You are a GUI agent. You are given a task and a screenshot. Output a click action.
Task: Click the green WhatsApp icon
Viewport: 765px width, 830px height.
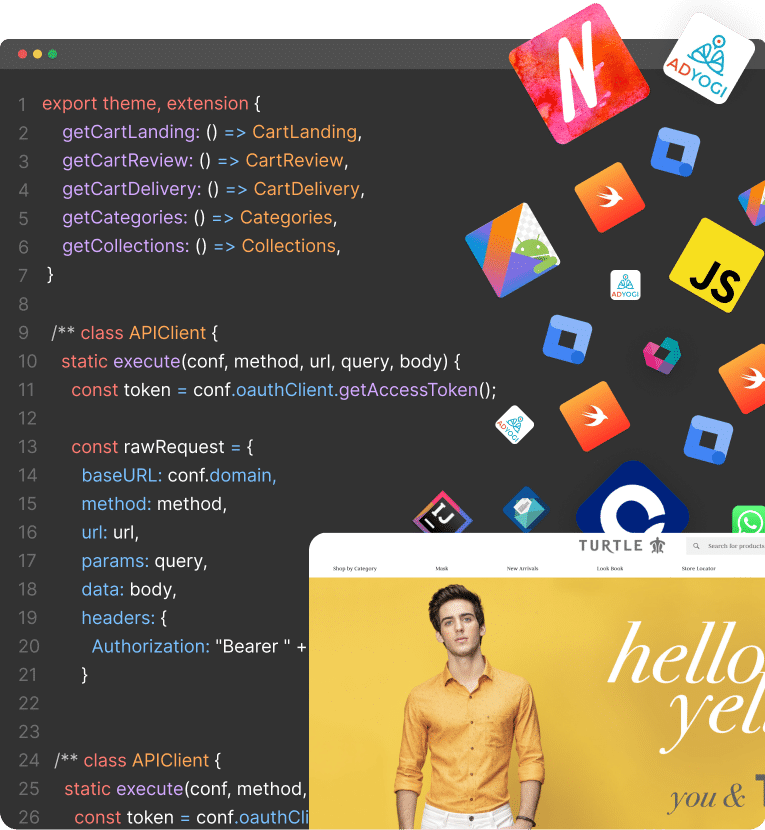pyautogui.click(x=749, y=519)
